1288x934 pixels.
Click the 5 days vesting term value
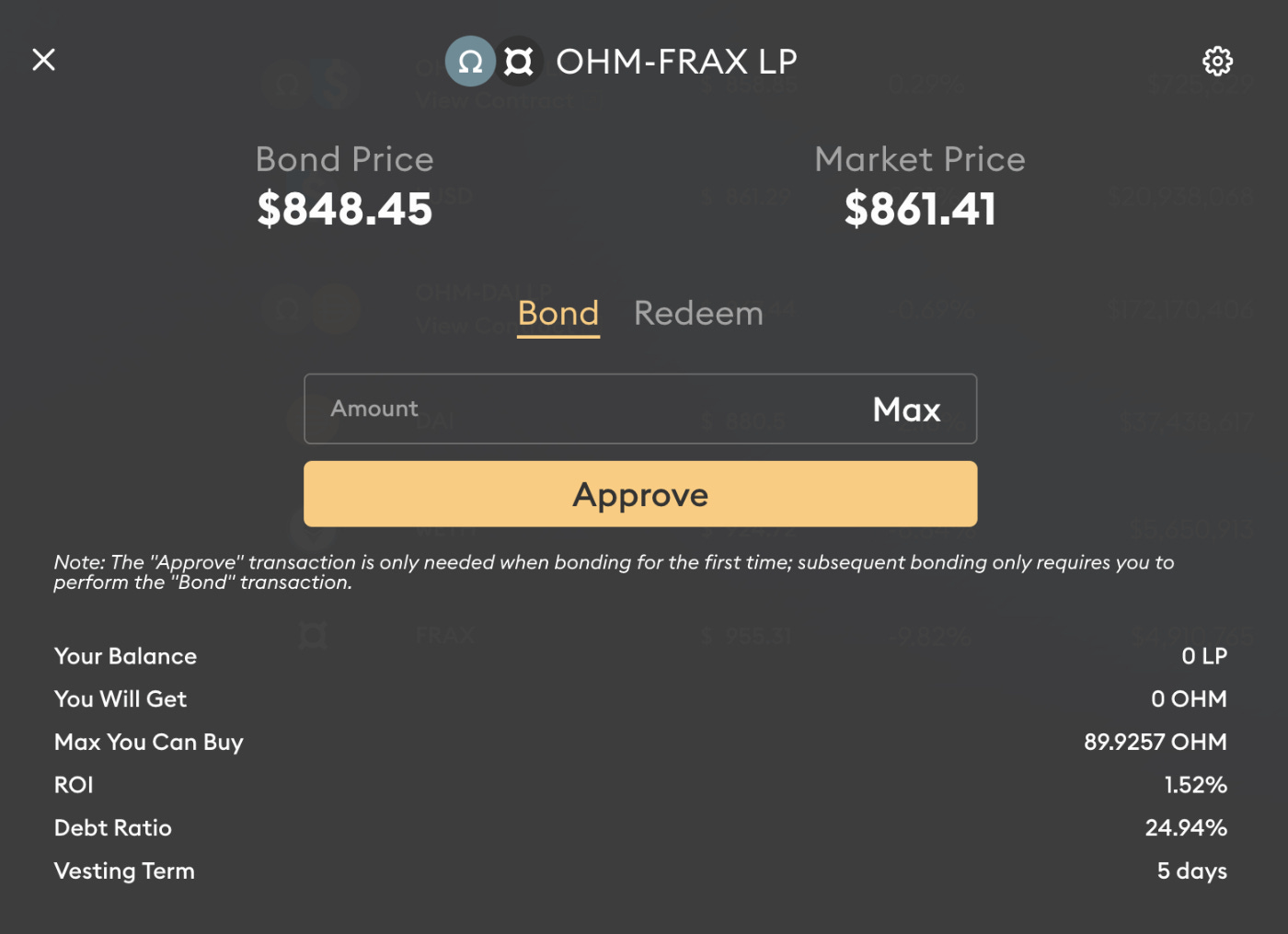(x=1192, y=871)
